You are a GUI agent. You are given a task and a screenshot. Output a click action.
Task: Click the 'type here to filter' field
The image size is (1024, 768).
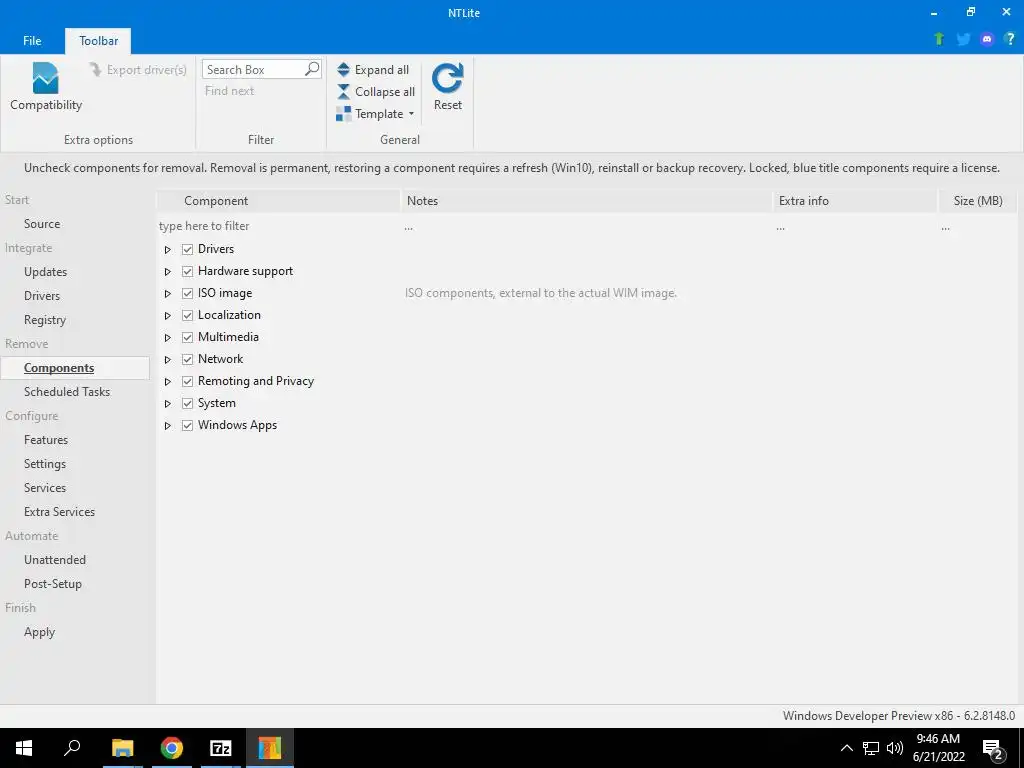[278, 226]
